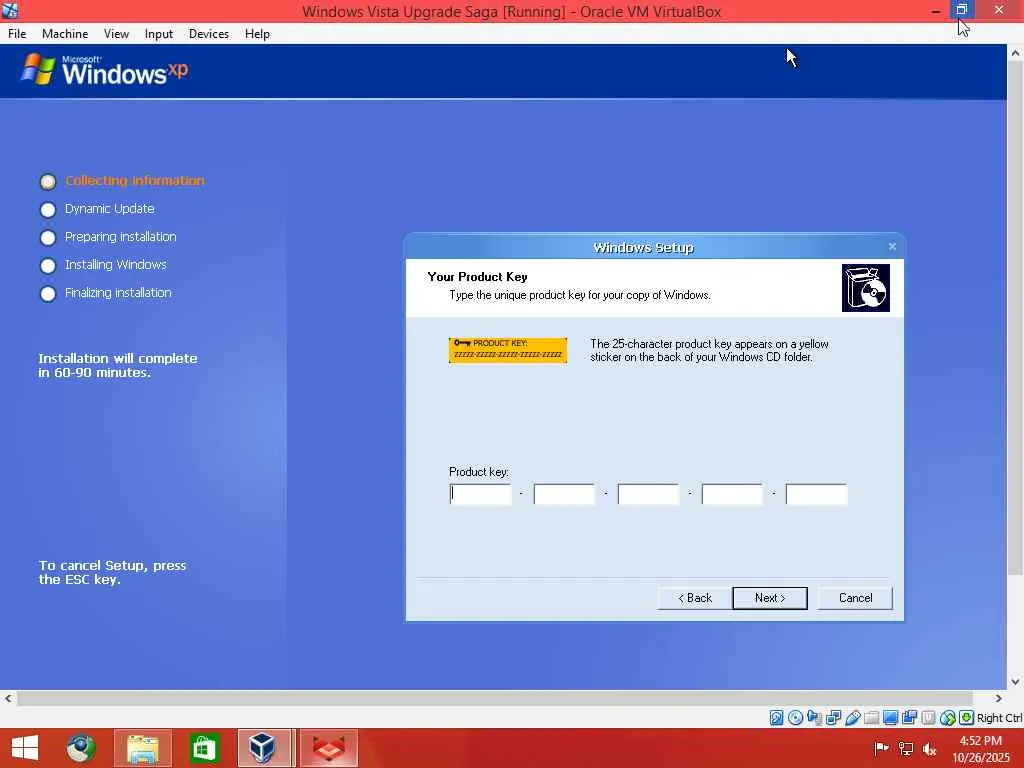Click the Right Ctrl host key label

tap(999, 718)
